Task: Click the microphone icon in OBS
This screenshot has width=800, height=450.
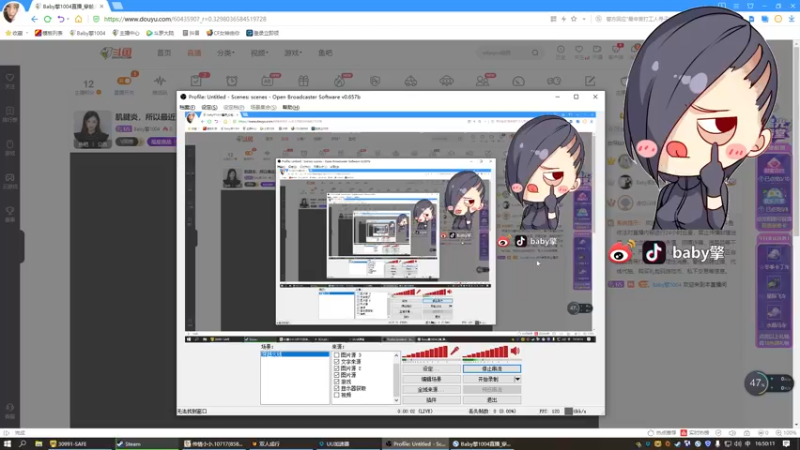Action: (454, 351)
